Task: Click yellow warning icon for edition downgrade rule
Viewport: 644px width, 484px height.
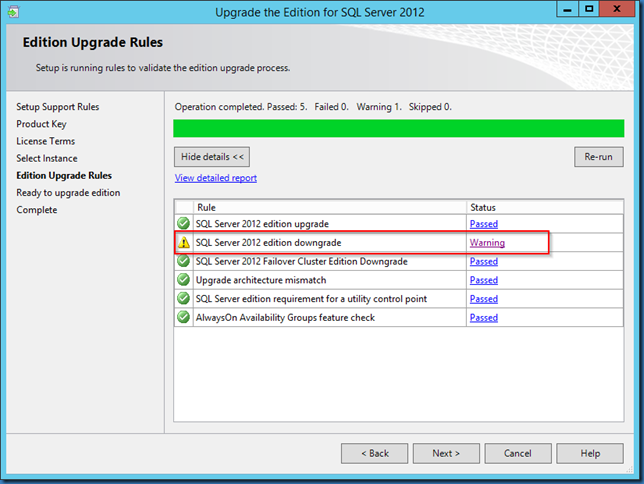Action: tap(184, 242)
